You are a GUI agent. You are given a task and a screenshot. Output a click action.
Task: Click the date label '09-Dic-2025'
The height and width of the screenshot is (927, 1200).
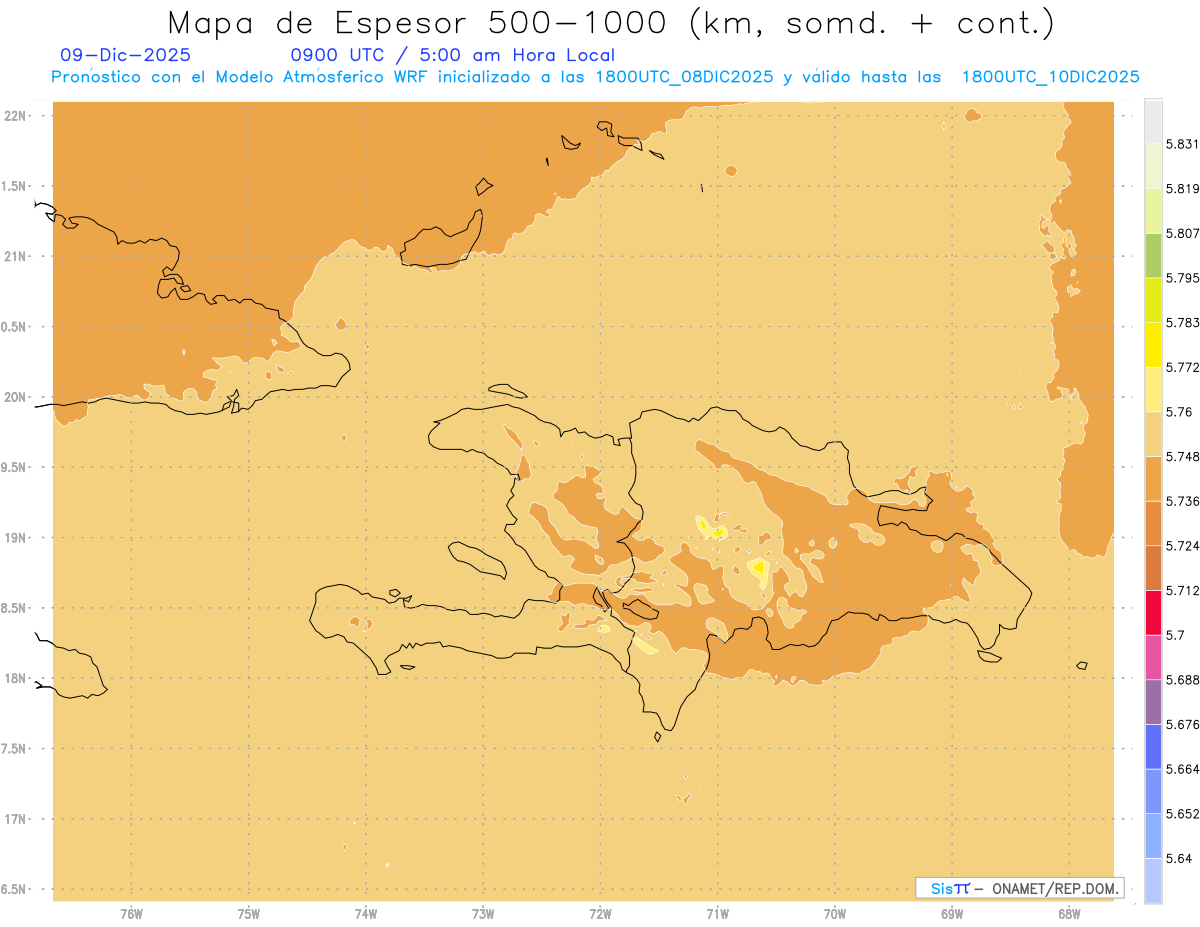click(x=125, y=56)
